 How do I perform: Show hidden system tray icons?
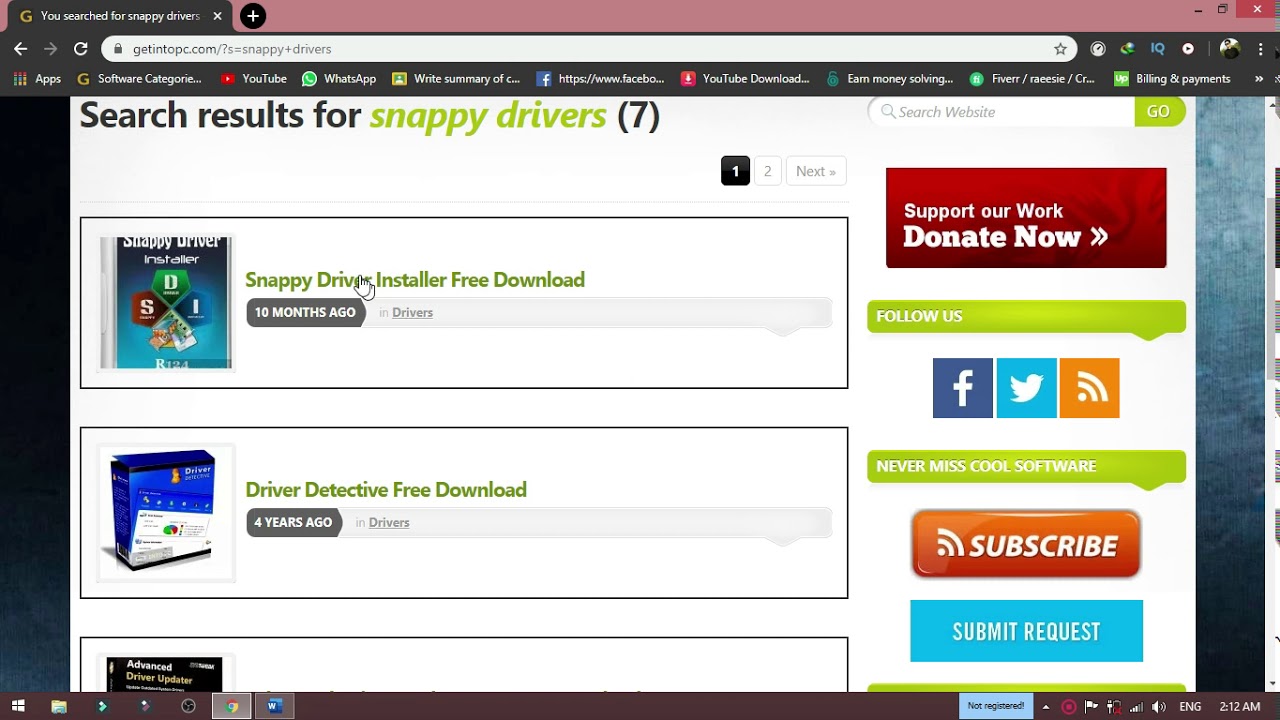(x=1046, y=707)
